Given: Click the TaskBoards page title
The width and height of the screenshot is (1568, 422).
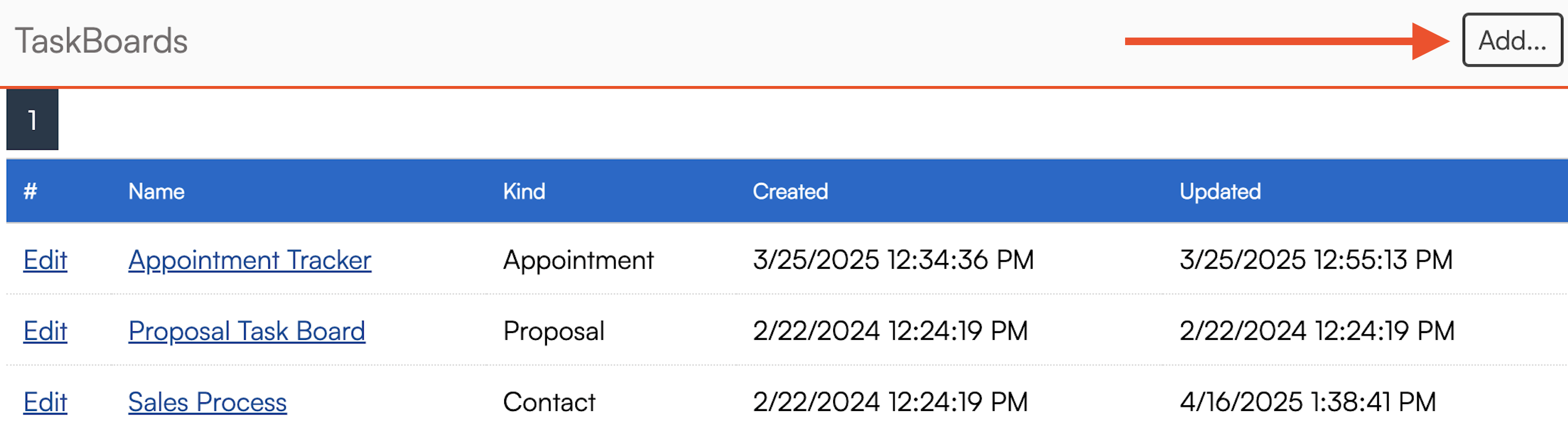Looking at the screenshot, I should pos(101,41).
